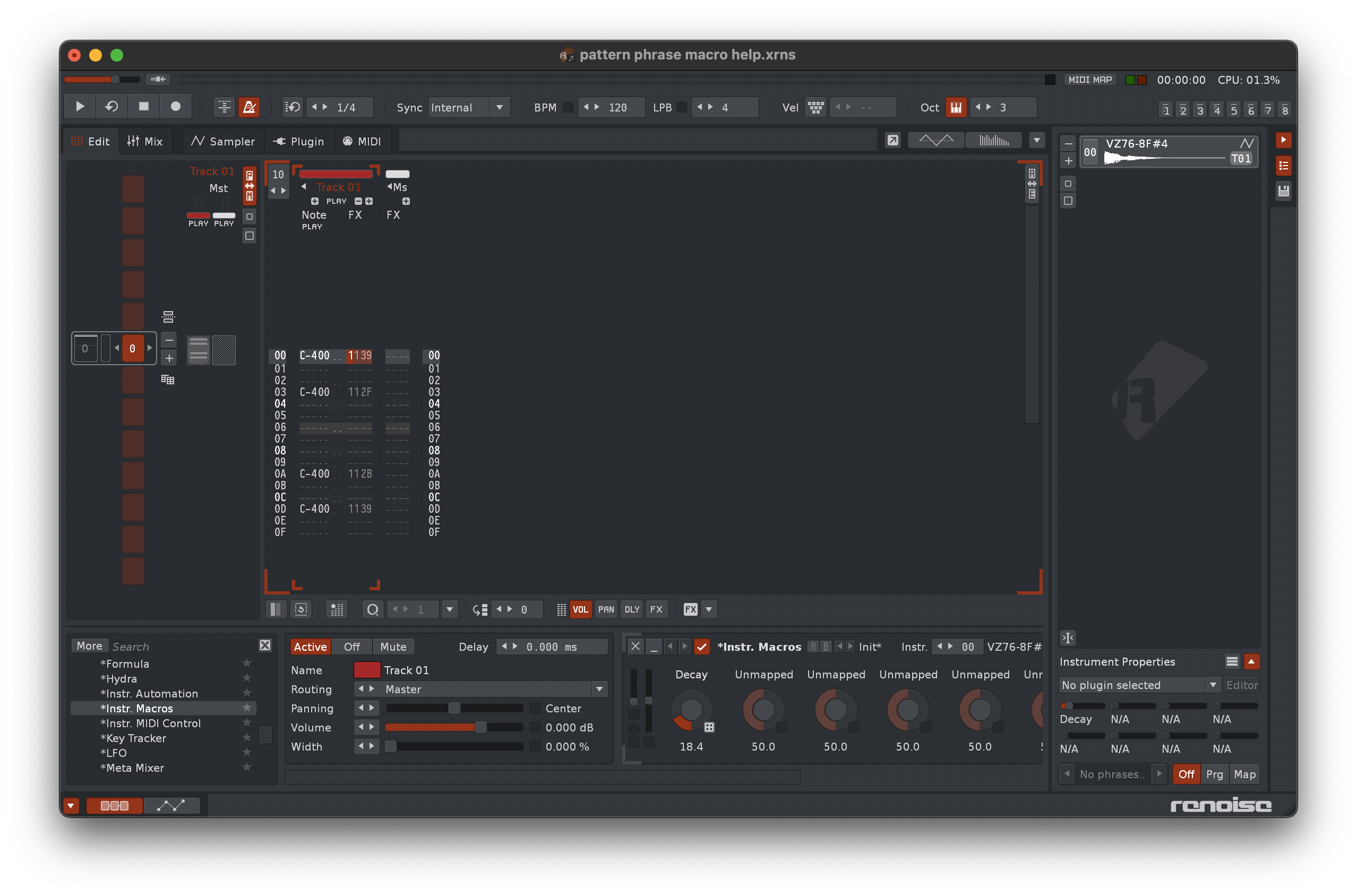The height and width of the screenshot is (896, 1357).
Task: Select global view preset 8
Action: 1284,110
